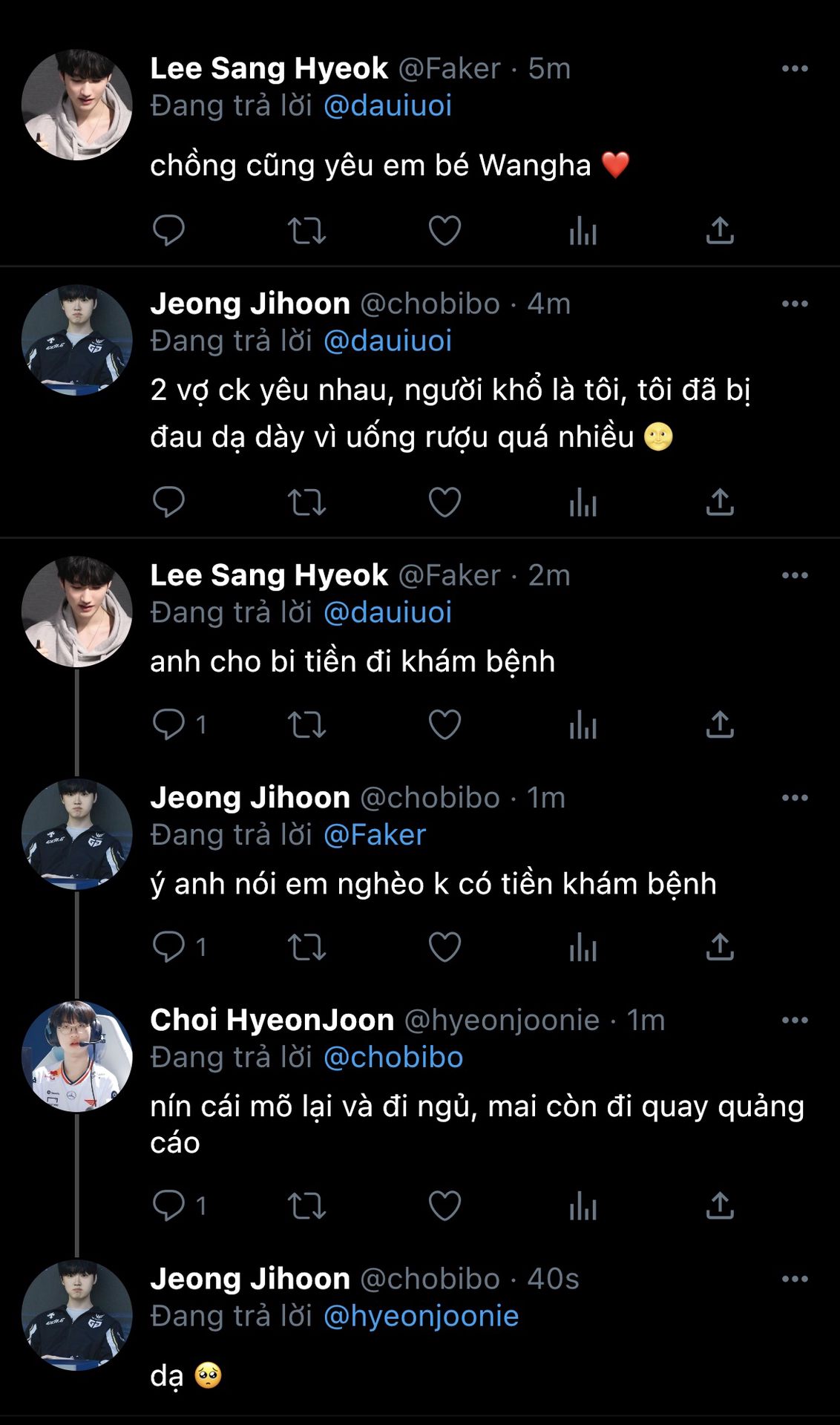Like Faker's 'chồng cũng yêu em bé' tweet
840x1425 pixels.
444,231
